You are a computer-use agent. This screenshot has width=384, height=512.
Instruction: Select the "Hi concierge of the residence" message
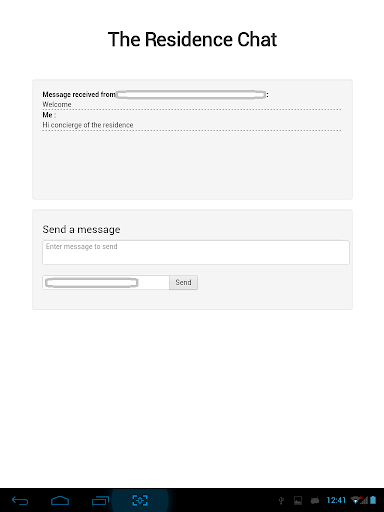pyautogui.click(x=88, y=125)
